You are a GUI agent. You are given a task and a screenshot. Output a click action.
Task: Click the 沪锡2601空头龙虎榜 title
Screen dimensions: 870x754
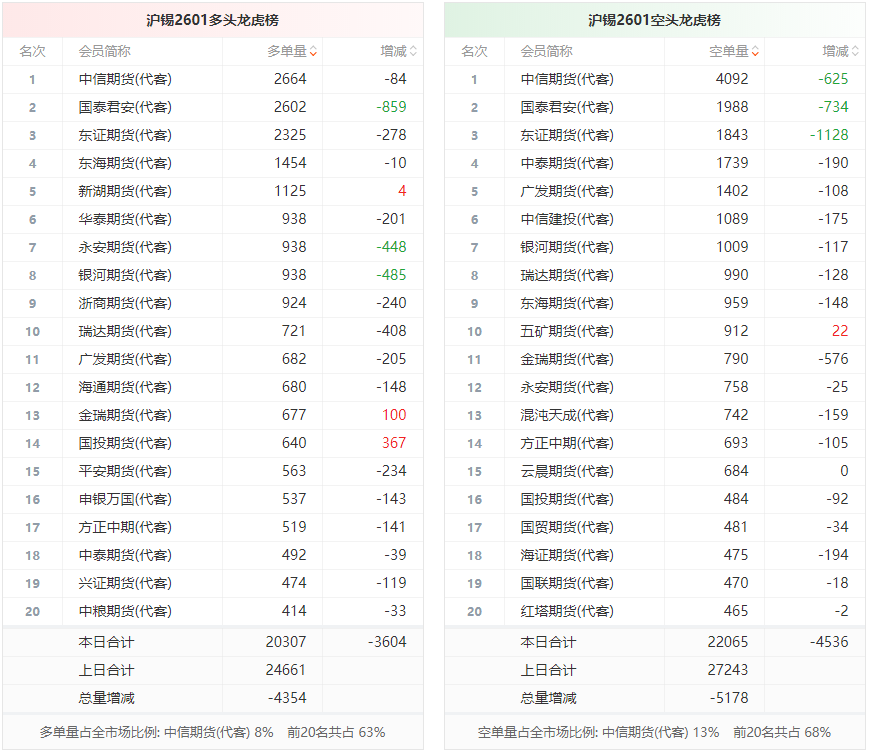[x=655, y=21]
